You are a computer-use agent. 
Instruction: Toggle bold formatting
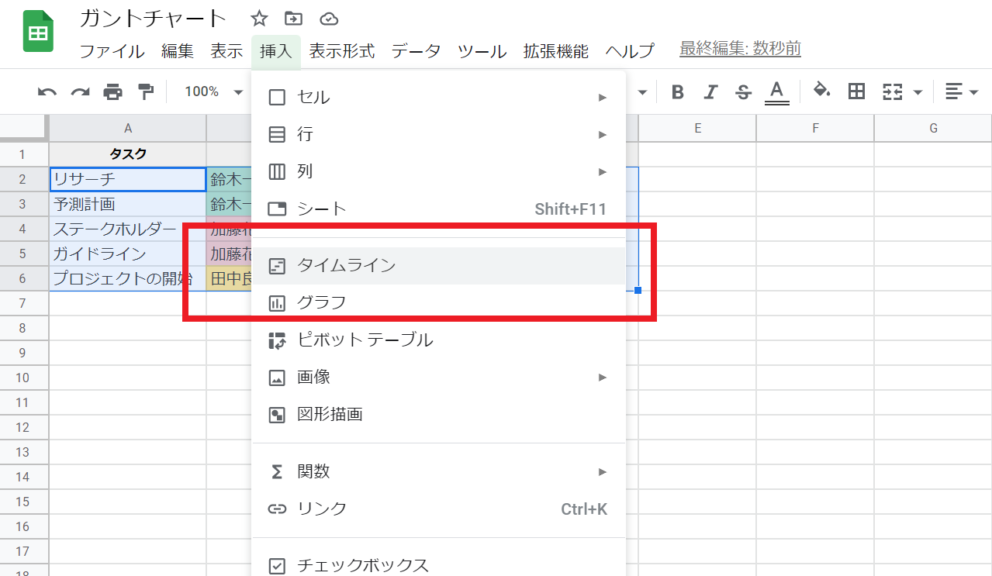coord(678,91)
